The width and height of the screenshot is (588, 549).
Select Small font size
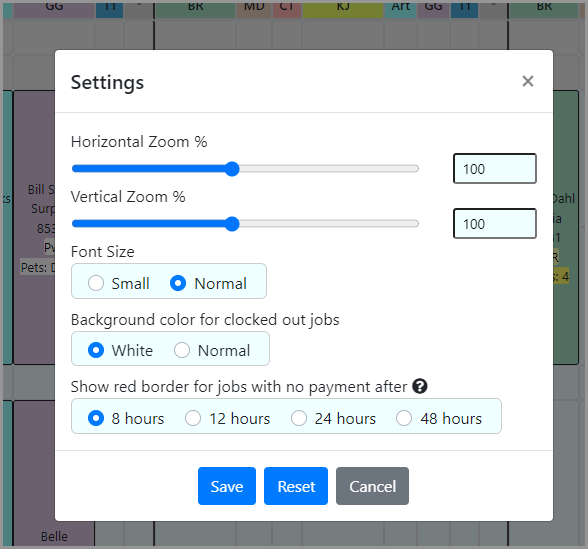[96, 283]
